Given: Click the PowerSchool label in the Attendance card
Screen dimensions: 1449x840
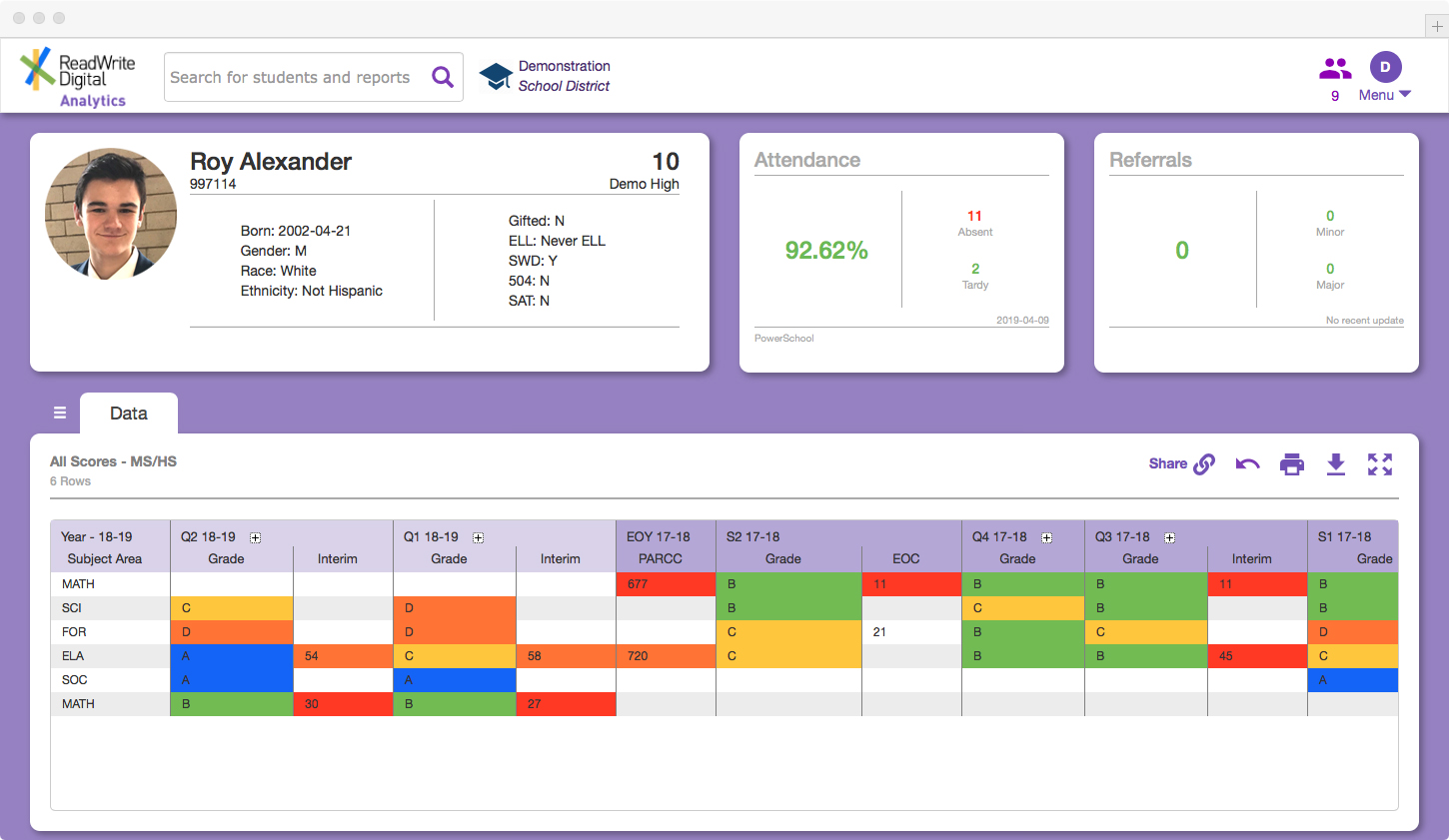Looking at the screenshot, I should (x=783, y=338).
